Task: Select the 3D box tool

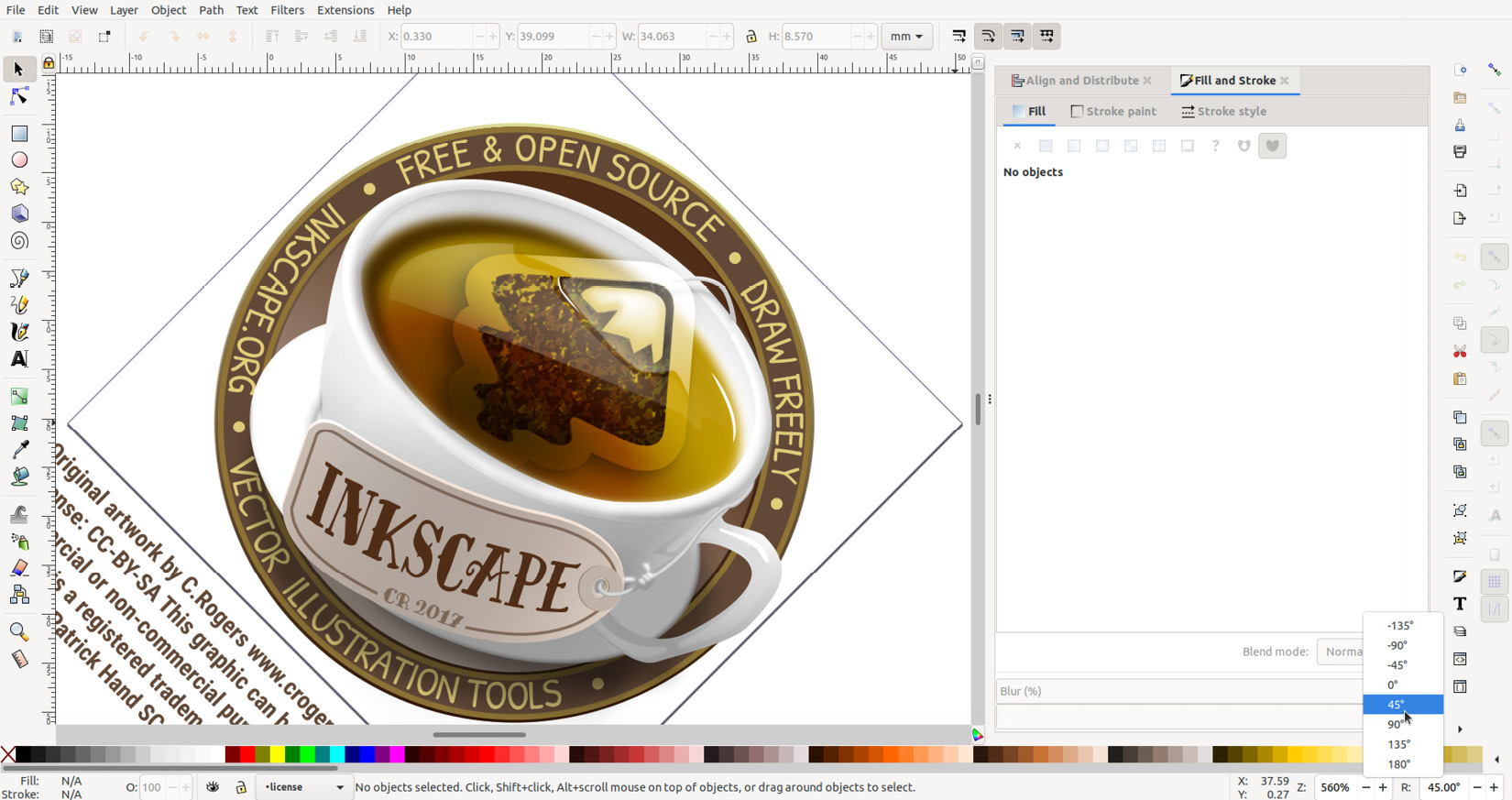Action: 18,214
